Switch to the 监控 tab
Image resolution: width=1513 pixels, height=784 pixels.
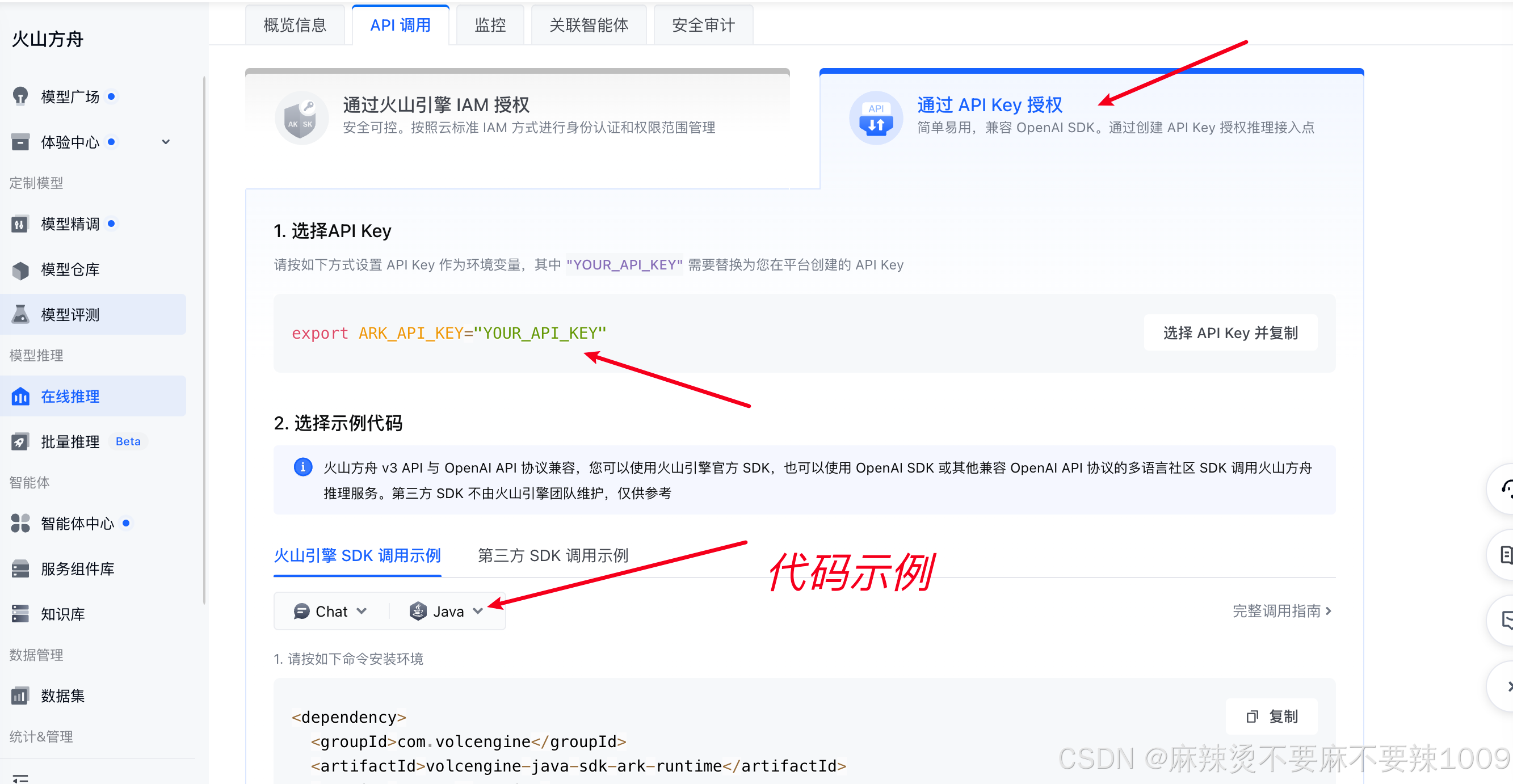pyautogui.click(x=490, y=26)
